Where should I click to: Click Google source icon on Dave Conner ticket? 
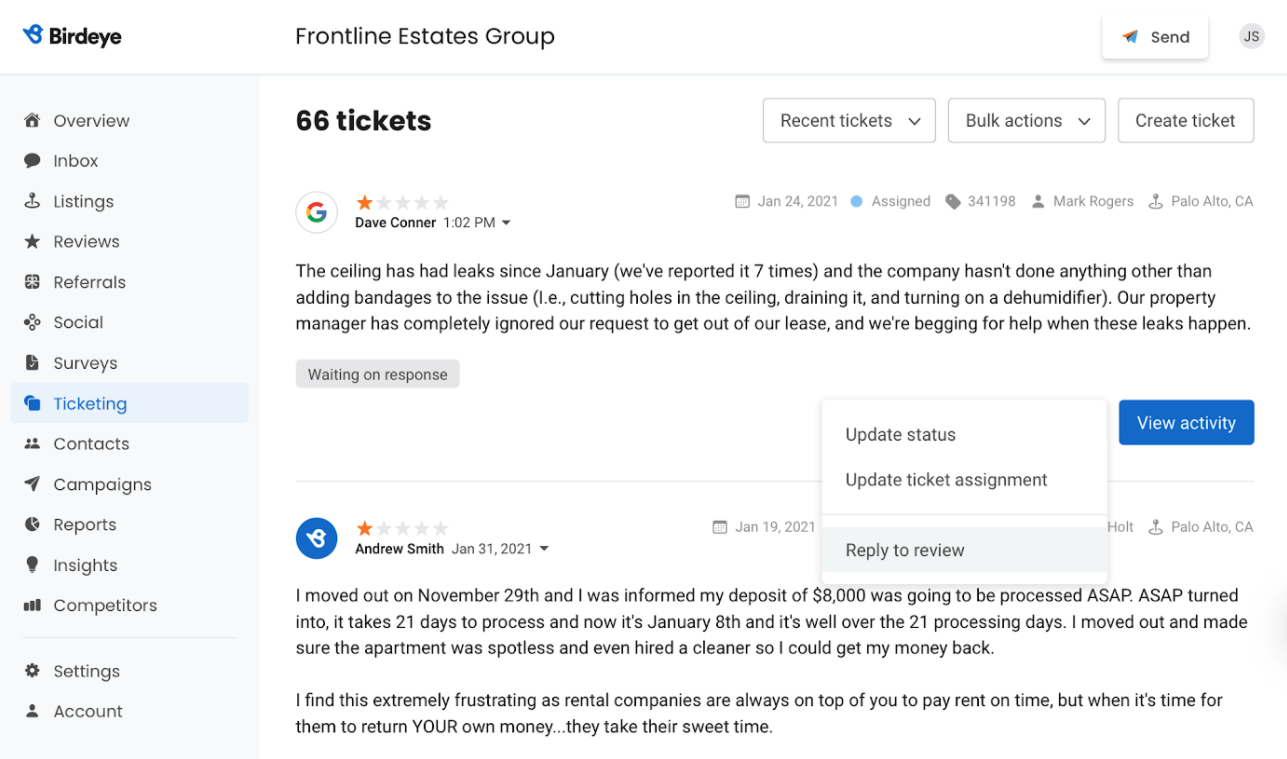pyautogui.click(x=316, y=212)
